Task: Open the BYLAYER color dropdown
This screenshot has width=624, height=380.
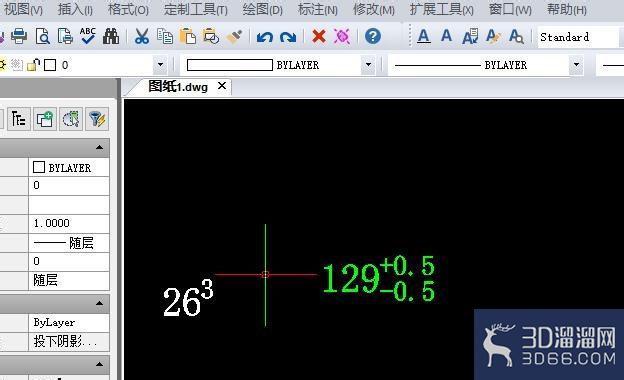Action: 368,64
